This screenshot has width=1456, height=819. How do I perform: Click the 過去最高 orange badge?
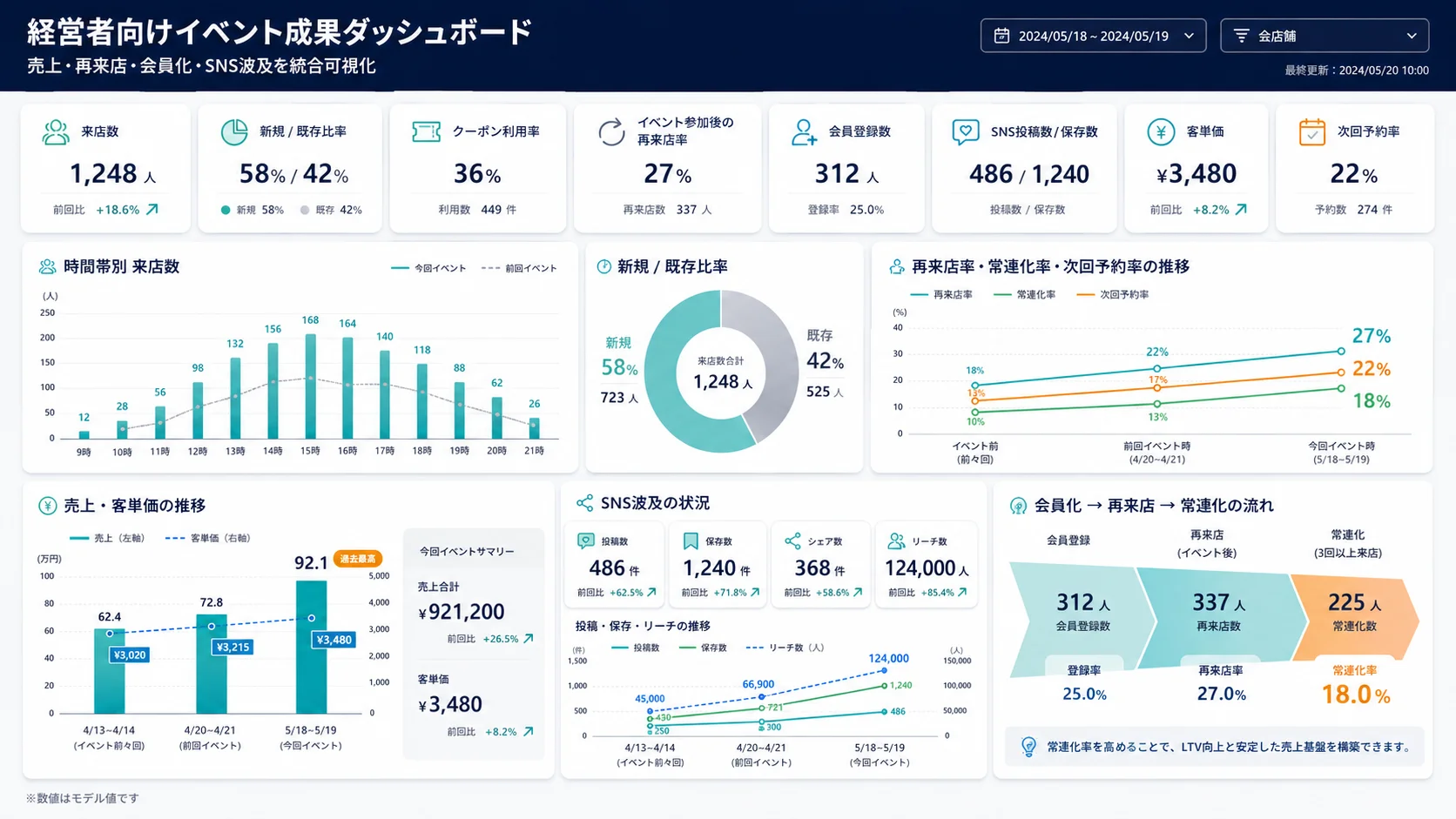pyautogui.click(x=358, y=559)
